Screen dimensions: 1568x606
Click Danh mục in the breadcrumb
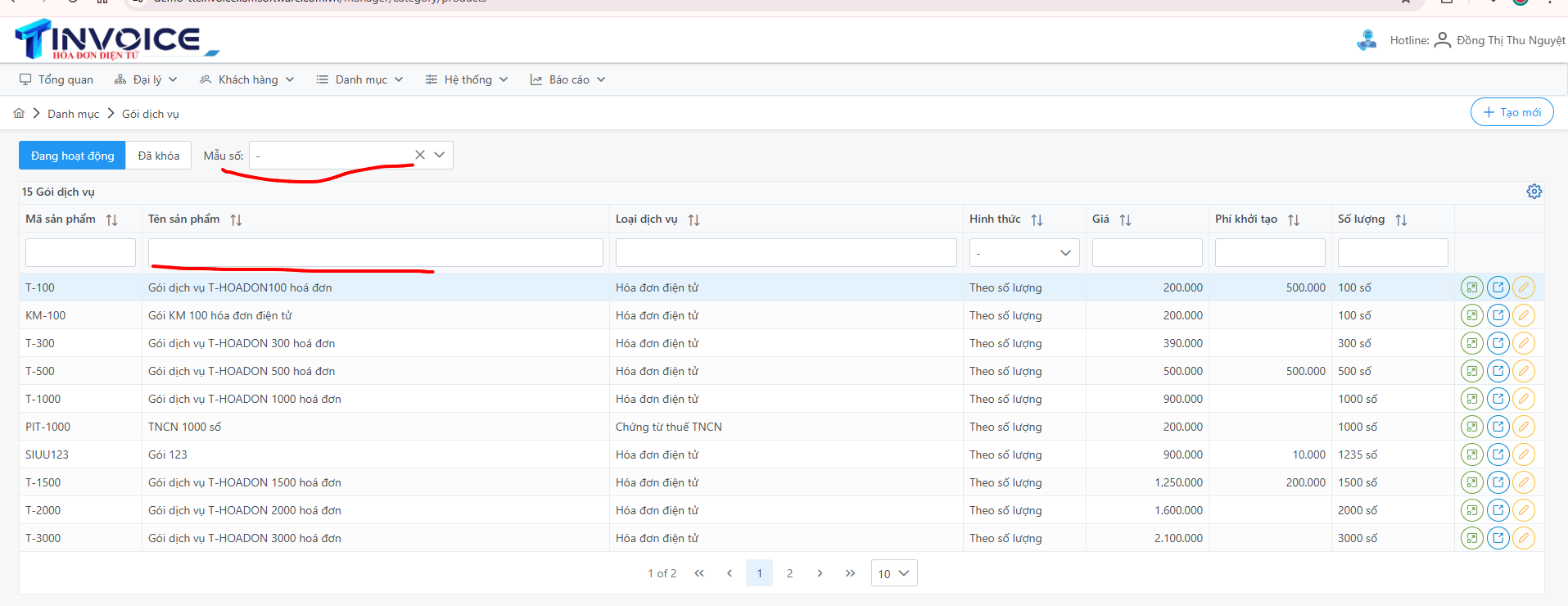(x=73, y=114)
